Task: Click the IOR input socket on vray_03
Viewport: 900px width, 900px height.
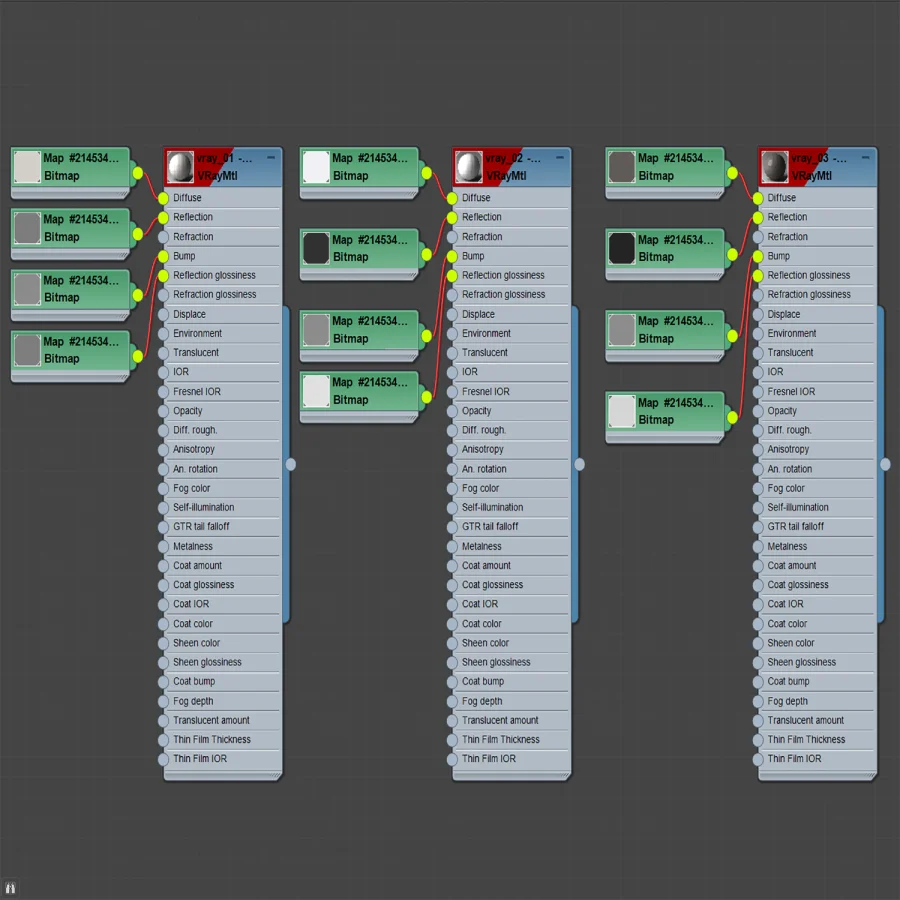Action: pyautogui.click(x=758, y=373)
